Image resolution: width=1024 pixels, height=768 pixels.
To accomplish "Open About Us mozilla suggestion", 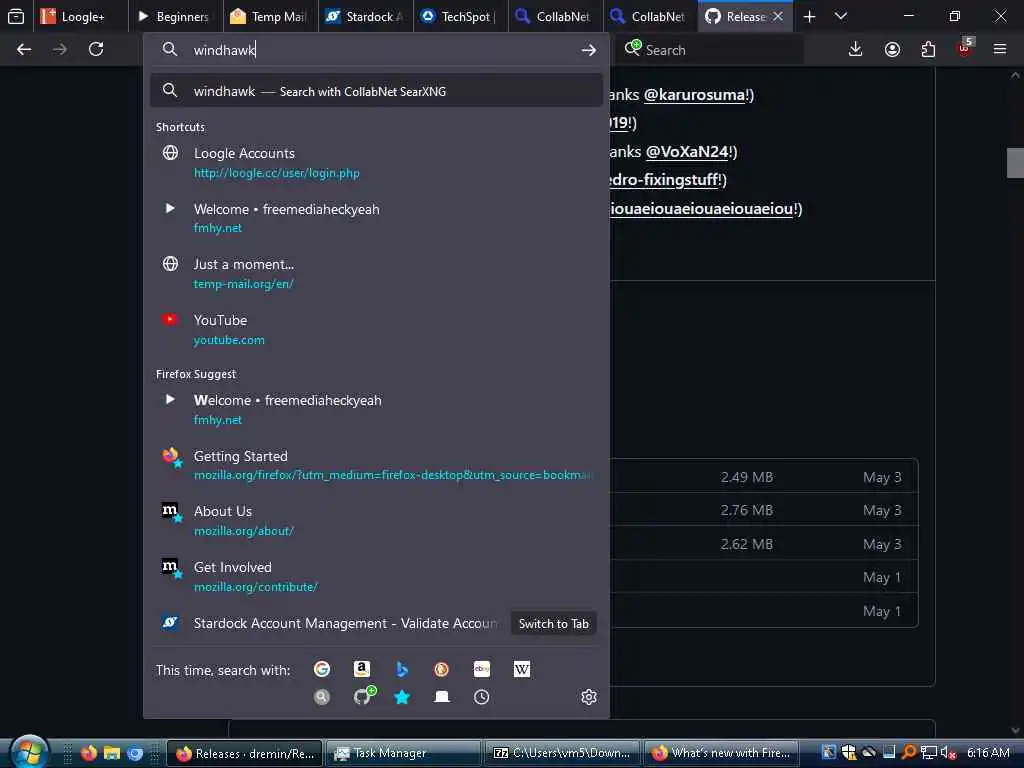I will tap(377, 520).
